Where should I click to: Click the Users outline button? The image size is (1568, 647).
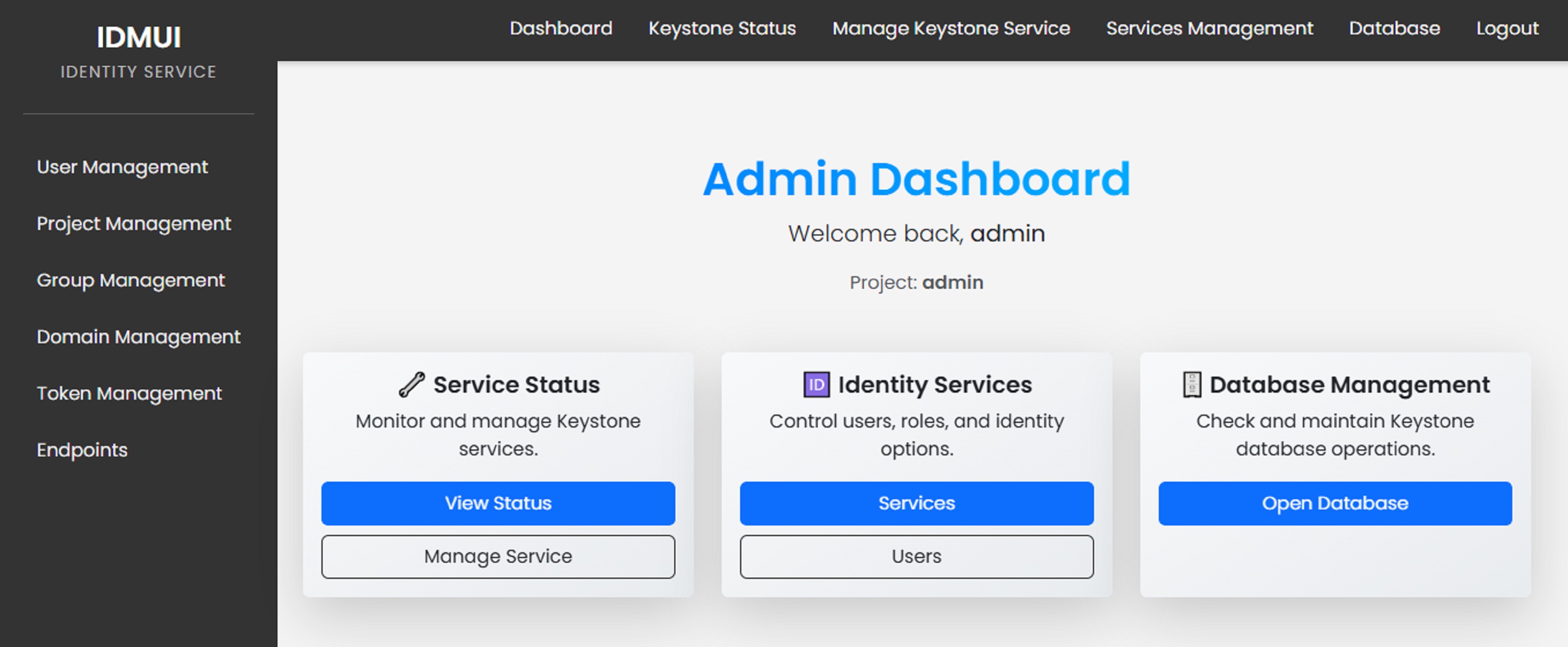pyautogui.click(x=917, y=556)
